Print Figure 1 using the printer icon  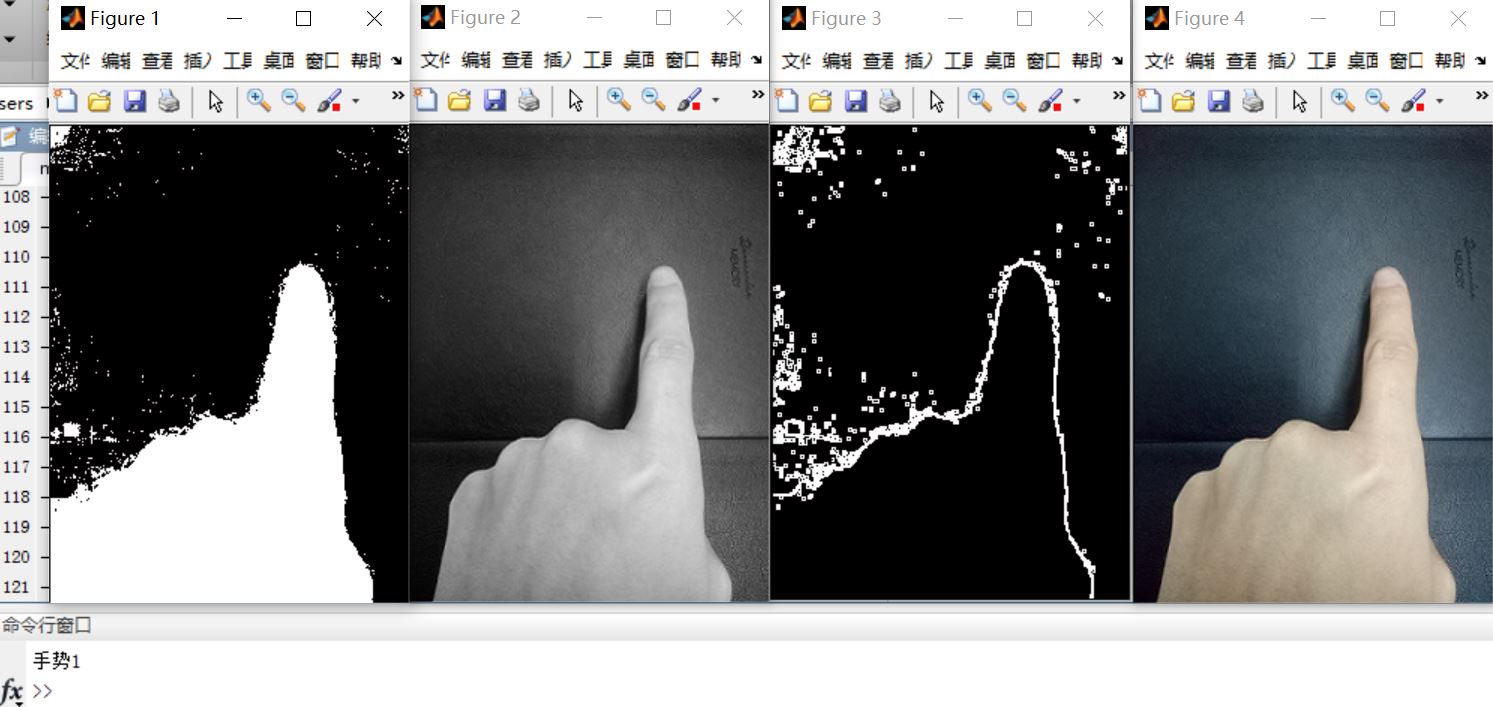(169, 100)
